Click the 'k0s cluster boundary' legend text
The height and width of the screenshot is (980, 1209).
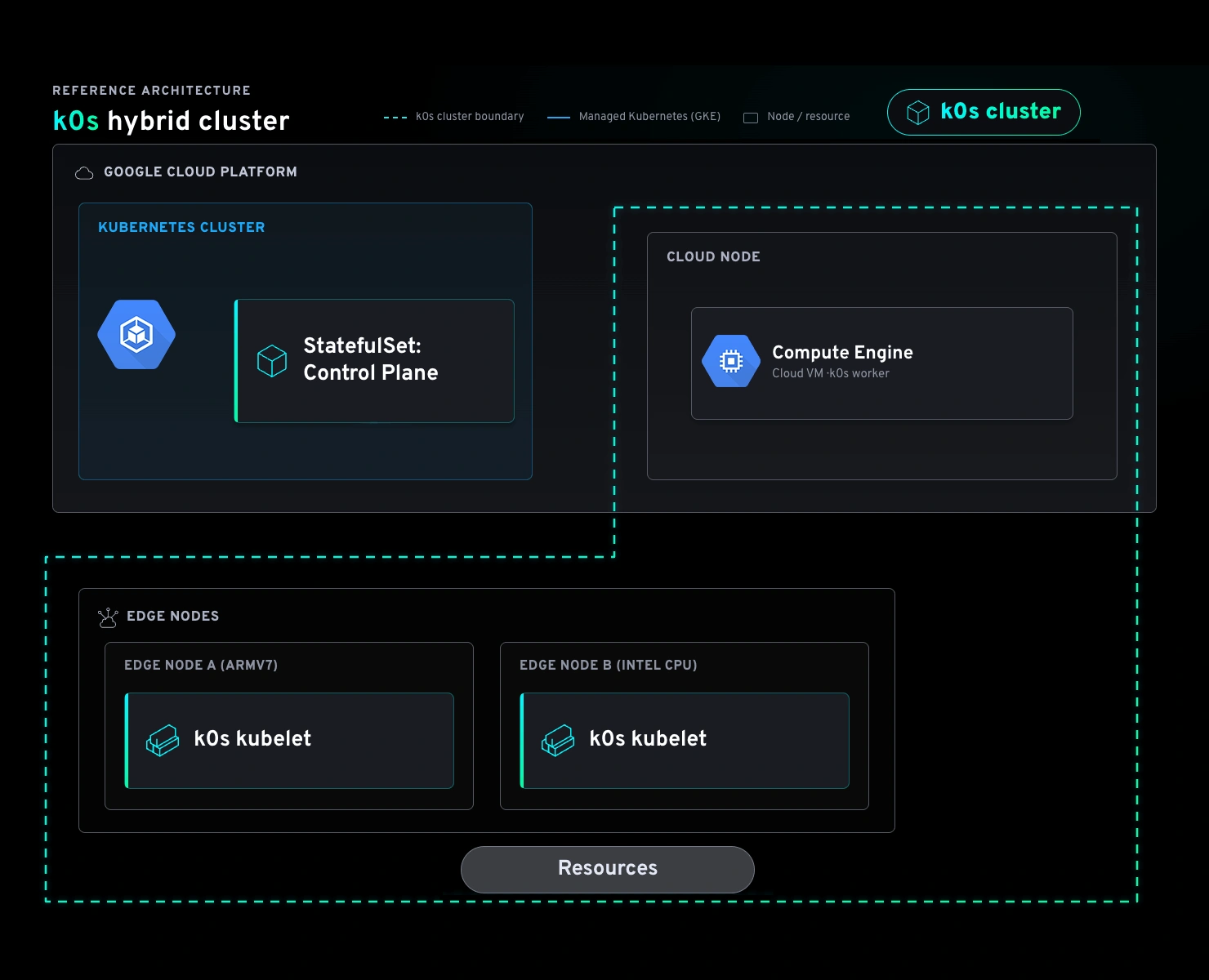click(x=470, y=117)
